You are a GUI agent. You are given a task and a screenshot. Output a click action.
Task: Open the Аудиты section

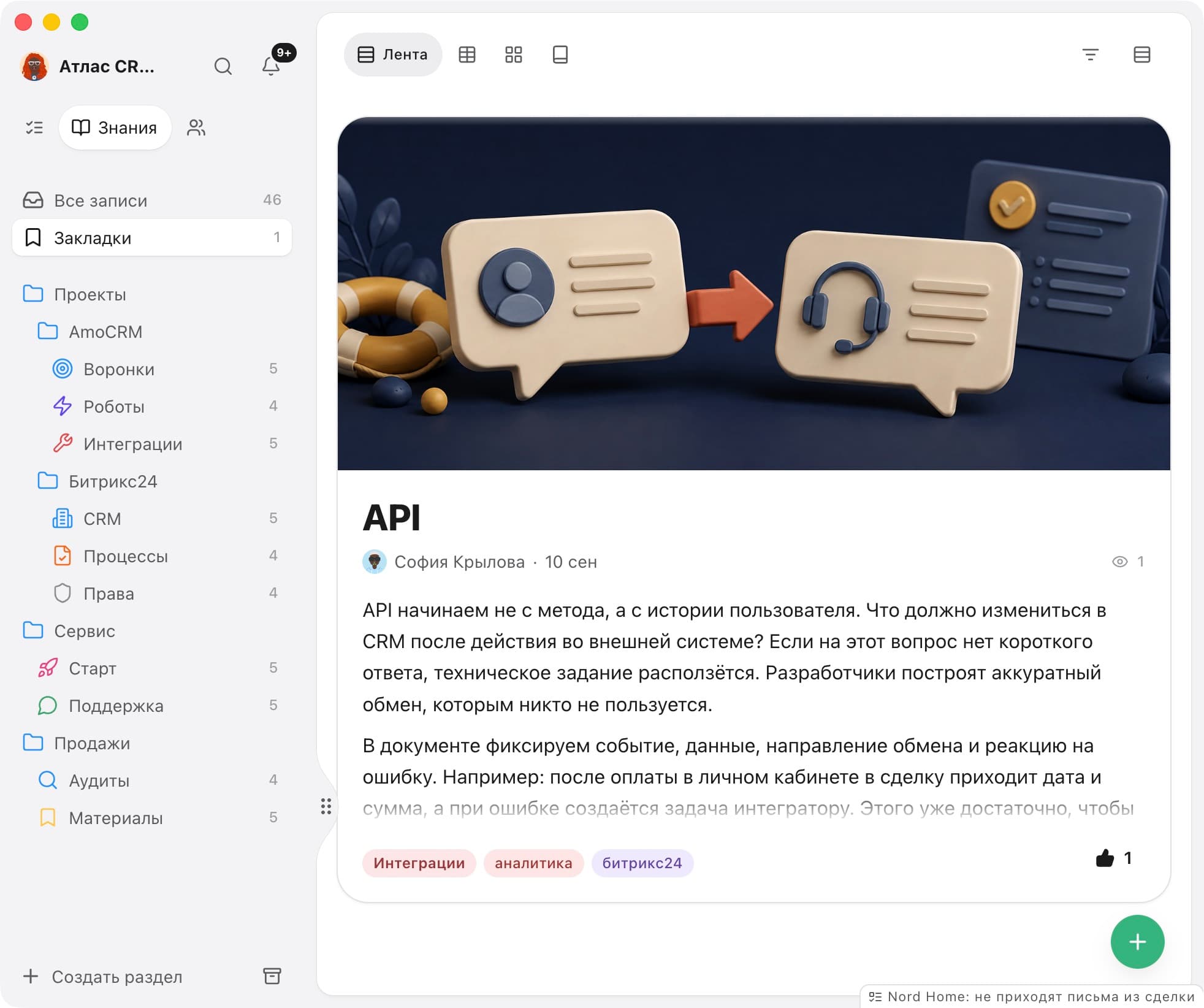(152, 781)
